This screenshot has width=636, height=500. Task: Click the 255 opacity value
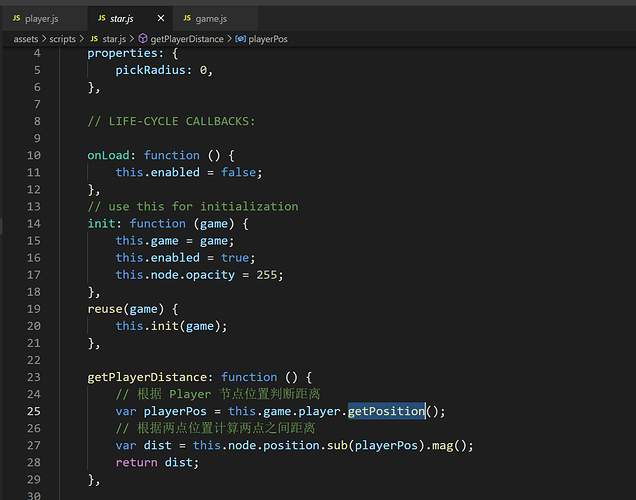click(x=266, y=275)
